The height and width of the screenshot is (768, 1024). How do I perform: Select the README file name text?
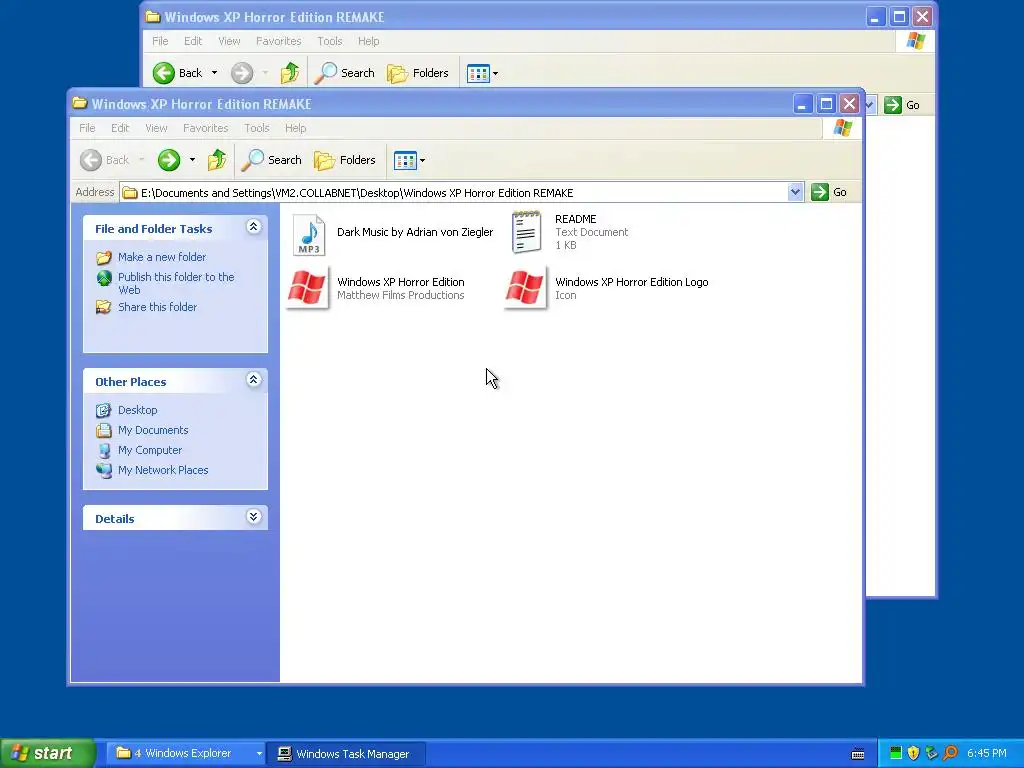[x=575, y=219]
